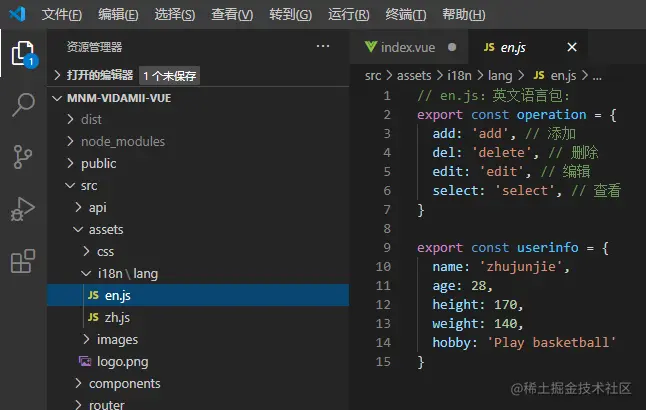Image resolution: width=646 pixels, height=410 pixels.
Task: Open the 文件(F) menu
Action: [62, 15]
